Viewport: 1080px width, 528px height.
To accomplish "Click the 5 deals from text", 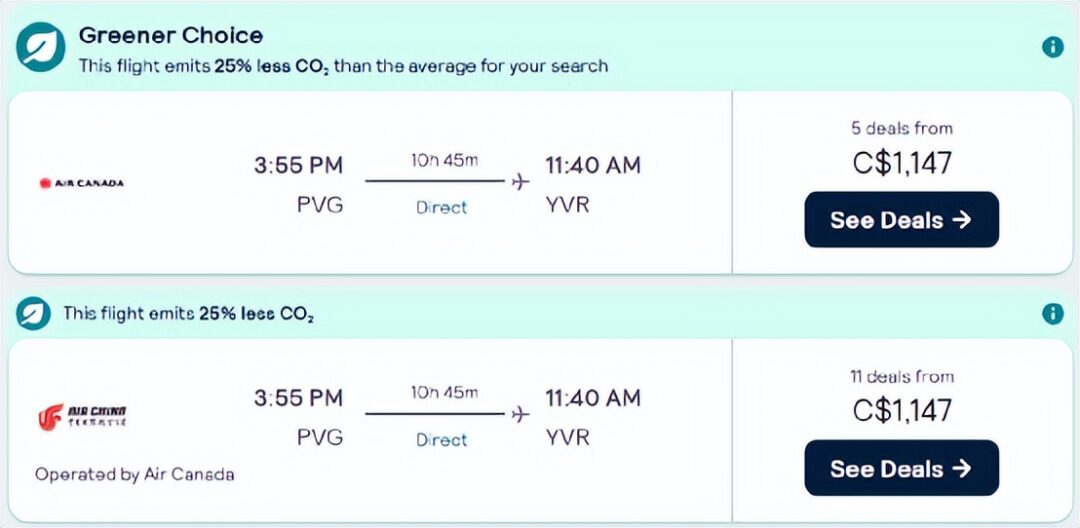I will point(902,128).
